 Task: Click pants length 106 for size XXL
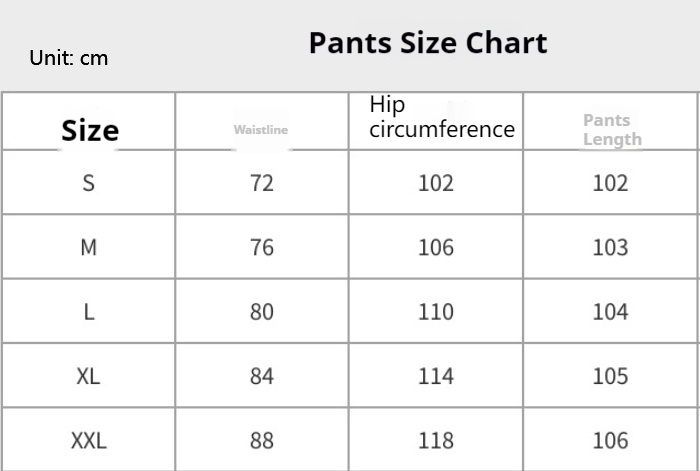point(610,440)
